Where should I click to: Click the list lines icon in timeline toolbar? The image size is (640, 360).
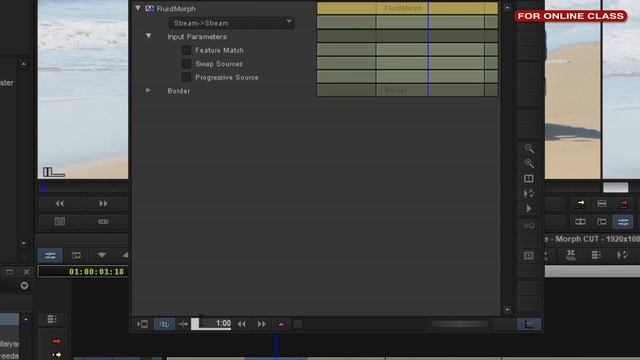coord(596,255)
